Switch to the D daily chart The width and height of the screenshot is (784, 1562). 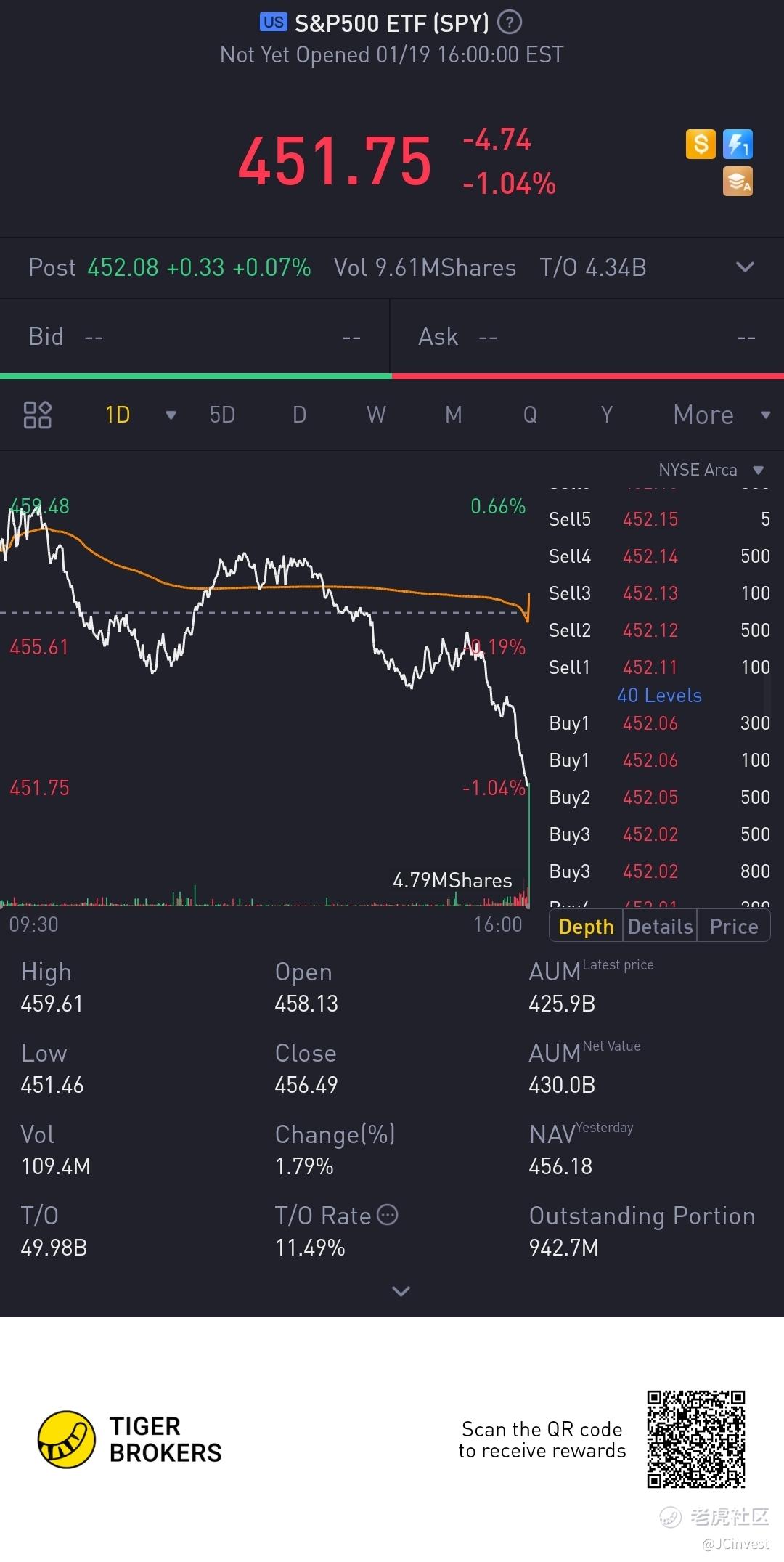(x=299, y=415)
